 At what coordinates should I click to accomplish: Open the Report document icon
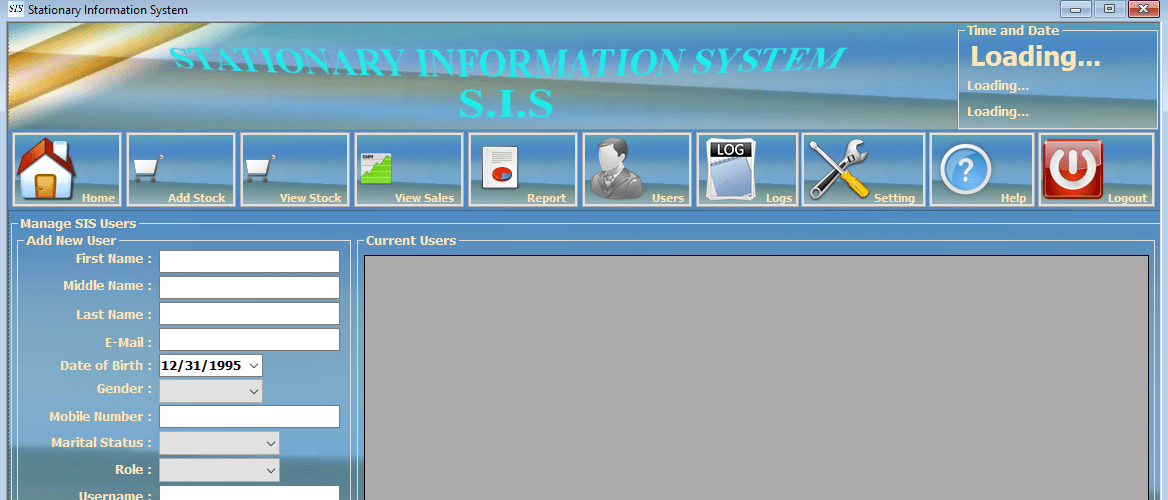pos(499,168)
